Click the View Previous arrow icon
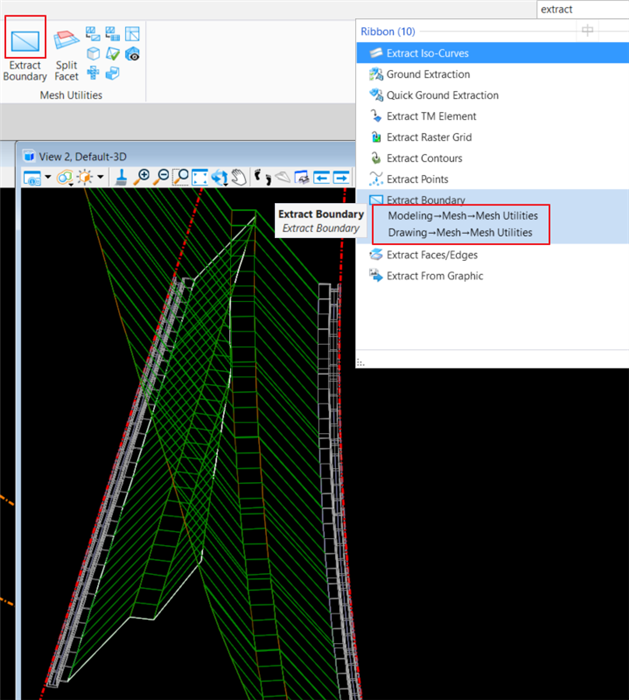 [x=322, y=178]
